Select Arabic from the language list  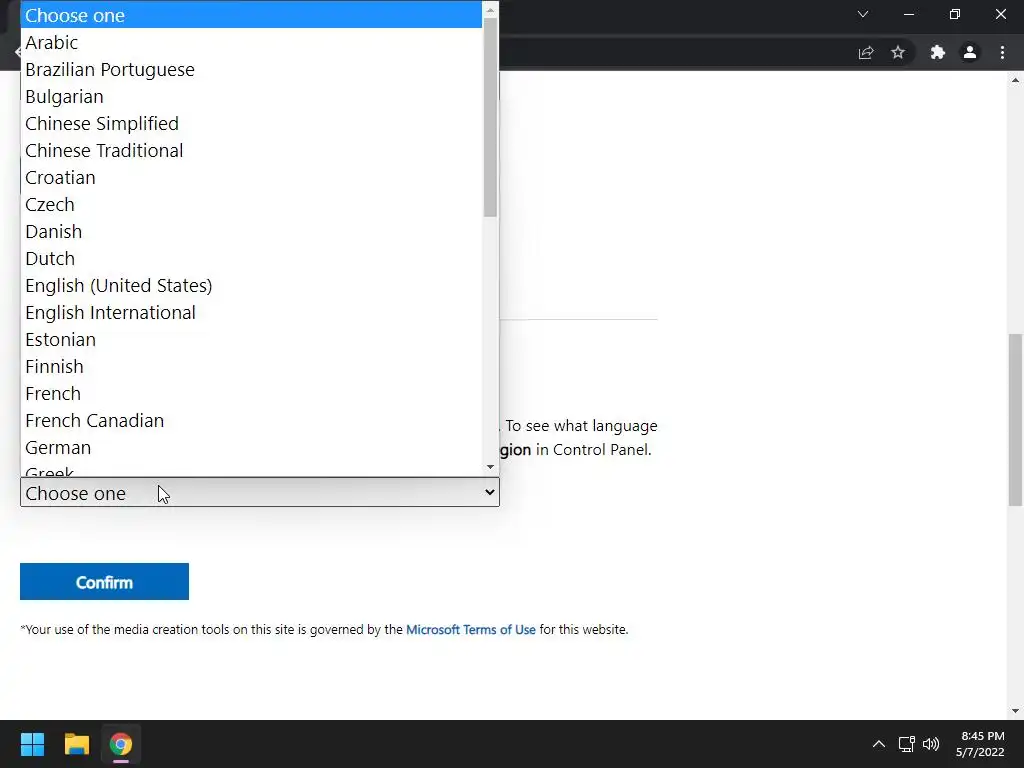251,42
